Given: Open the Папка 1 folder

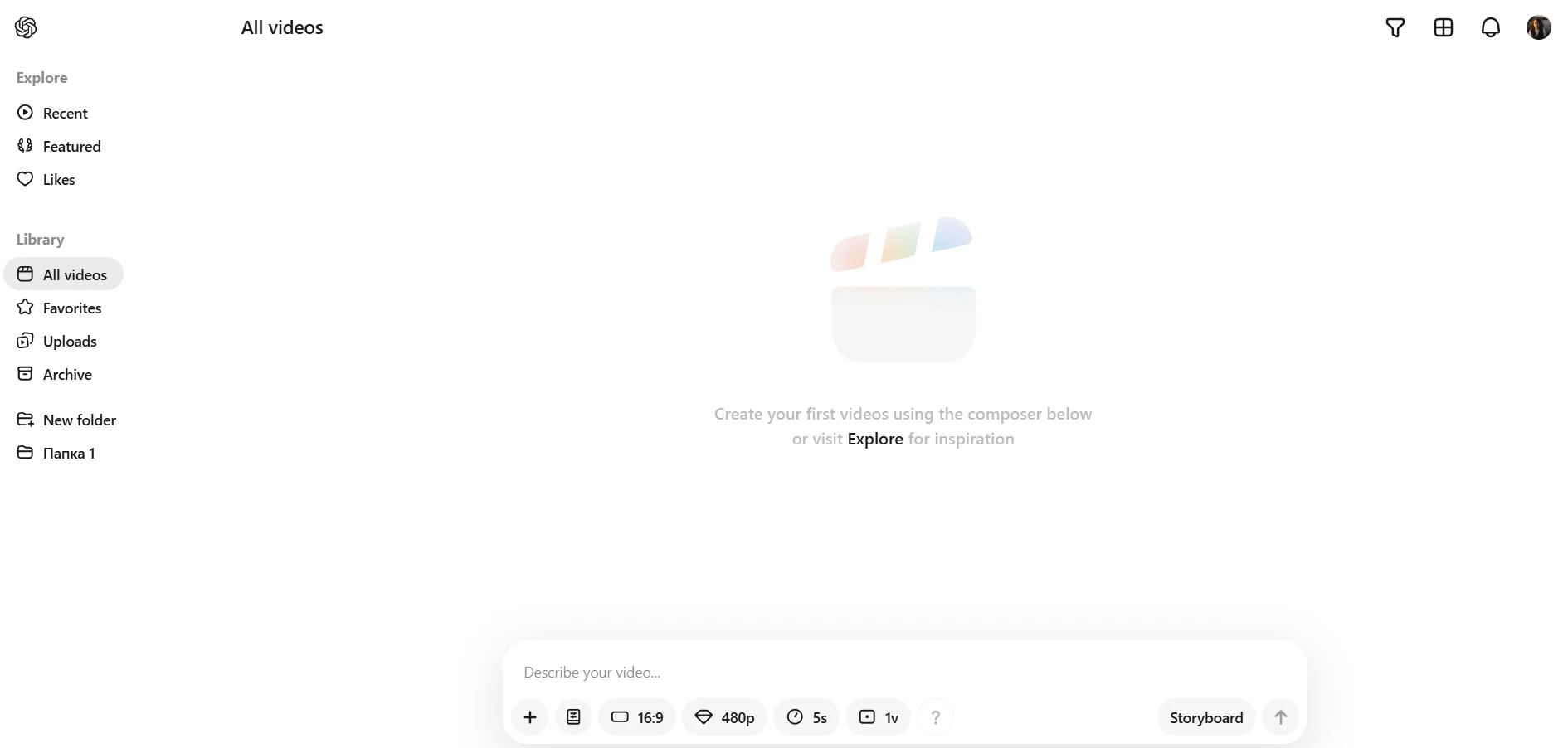Looking at the screenshot, I should coord(56,453).
